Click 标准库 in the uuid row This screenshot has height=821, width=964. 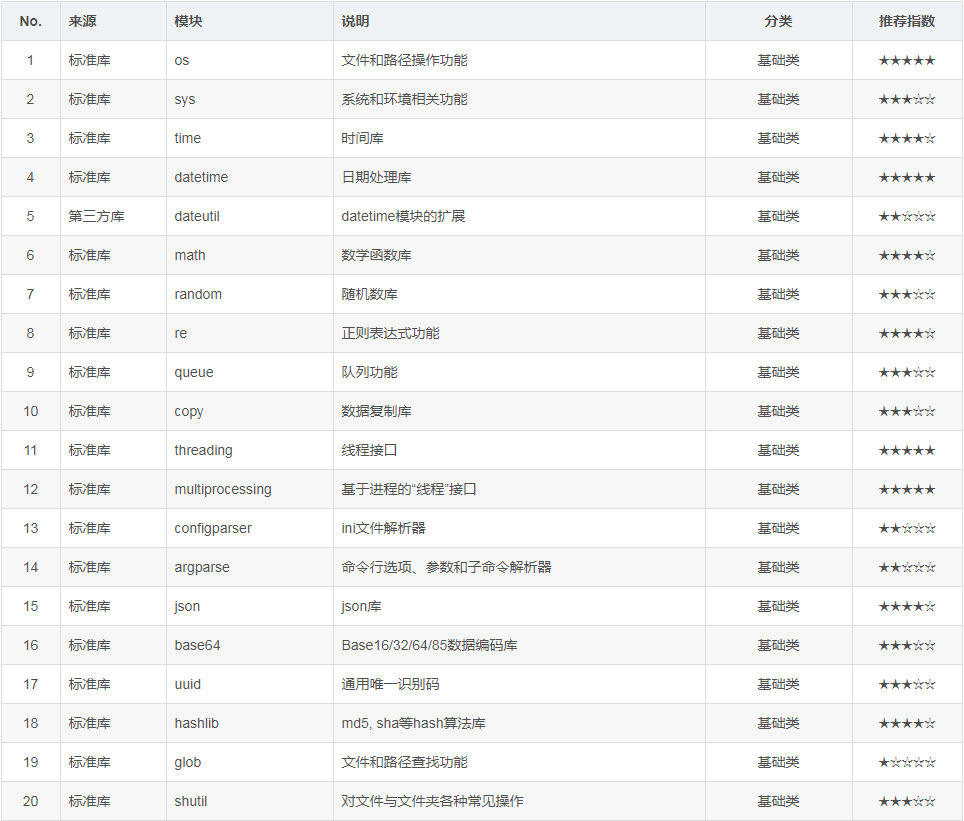(x=89, y=684)
